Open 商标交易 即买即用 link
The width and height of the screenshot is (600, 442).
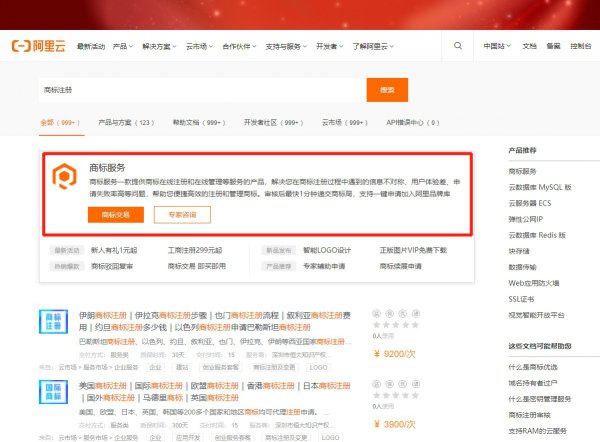click(197, 266)
